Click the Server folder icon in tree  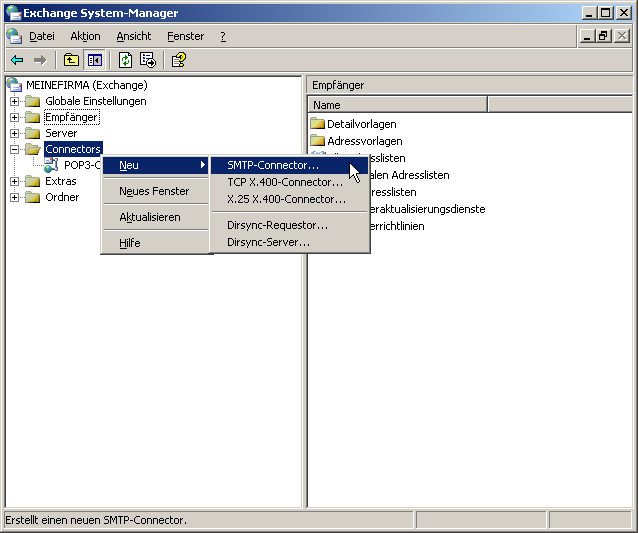point(33,133)
